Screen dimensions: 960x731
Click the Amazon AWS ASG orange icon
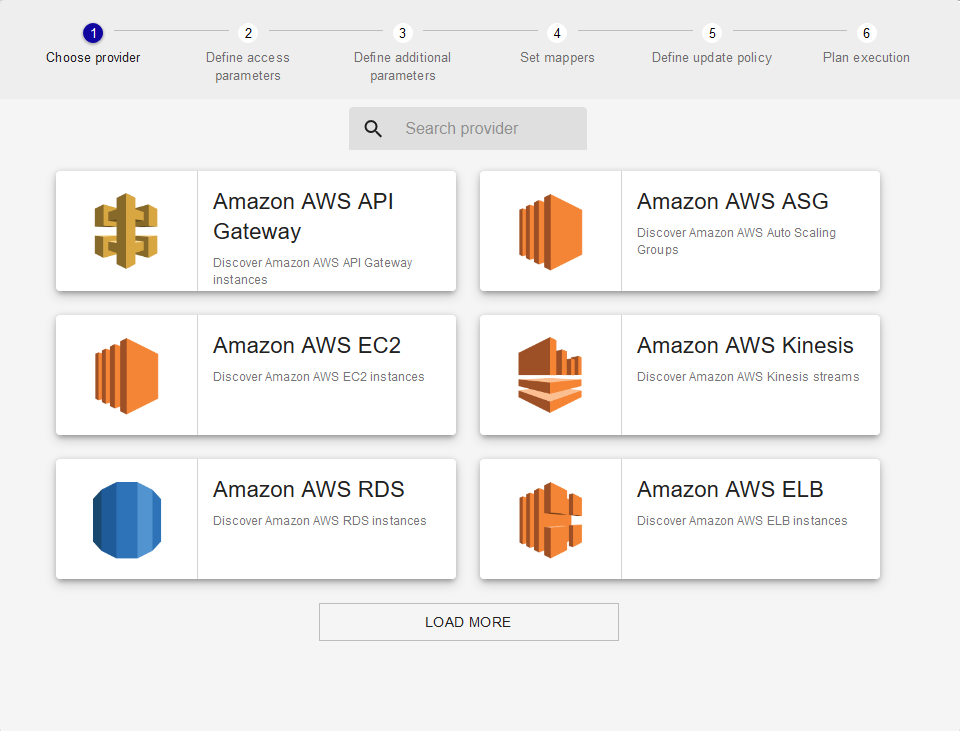(550, 231)
